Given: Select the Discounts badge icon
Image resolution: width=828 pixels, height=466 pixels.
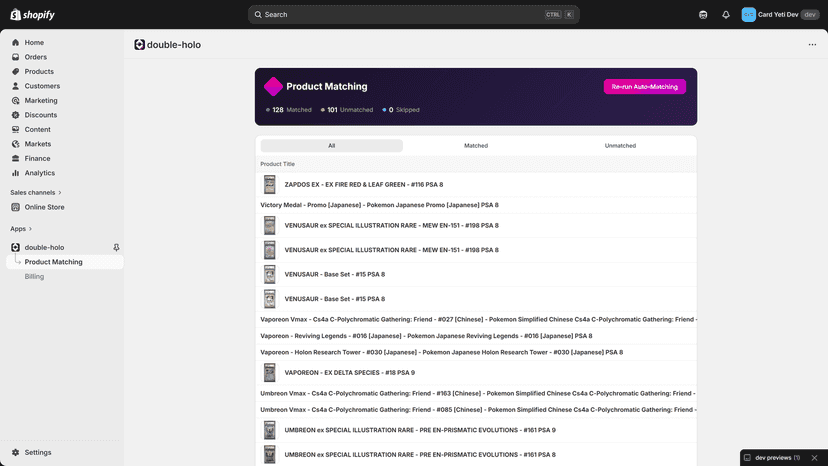Looking at the screenshot, I should (15, 115).
